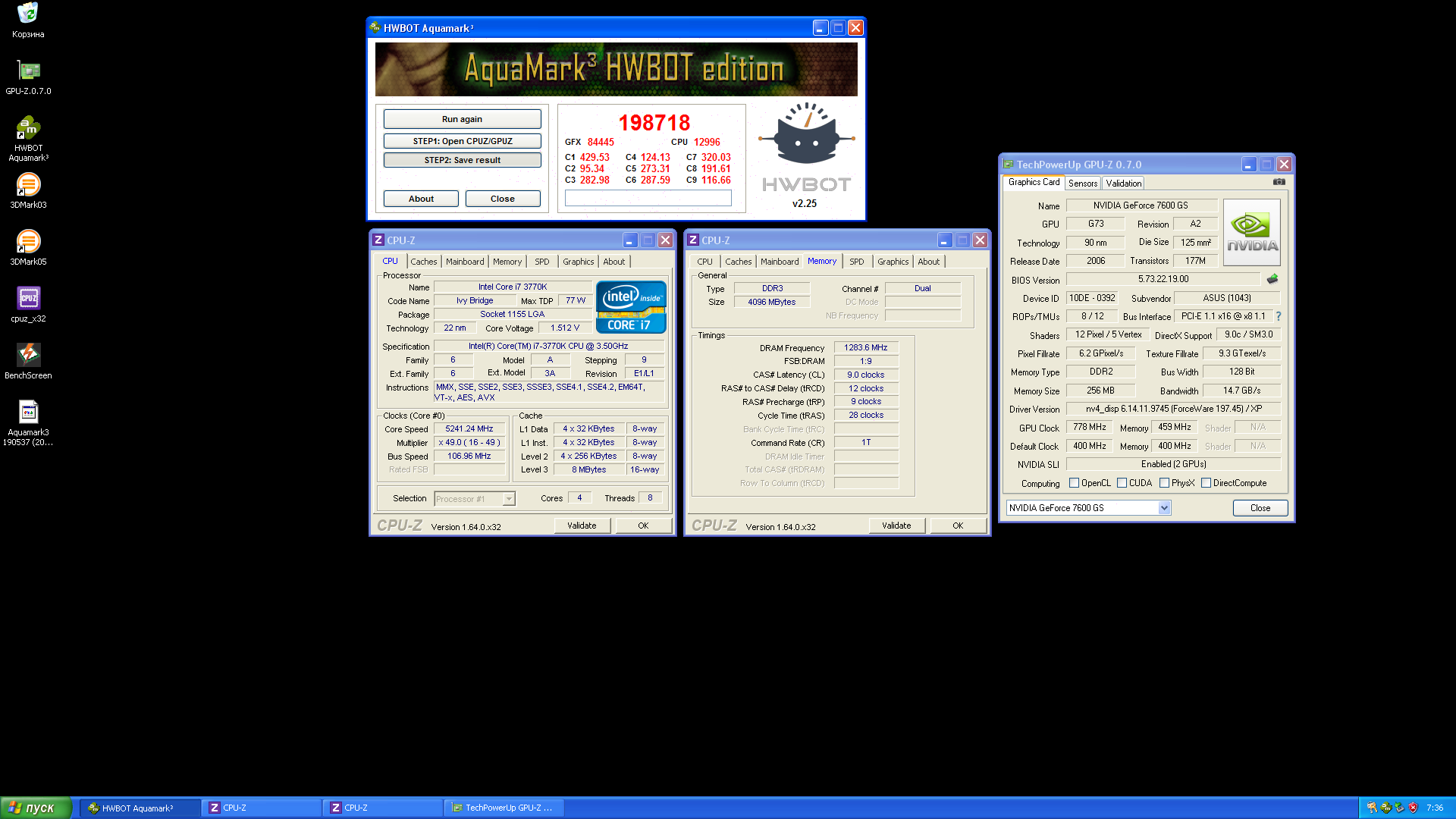
Task: Open Memory tab in processor CPU-Z window
Action: click(507, 262)
